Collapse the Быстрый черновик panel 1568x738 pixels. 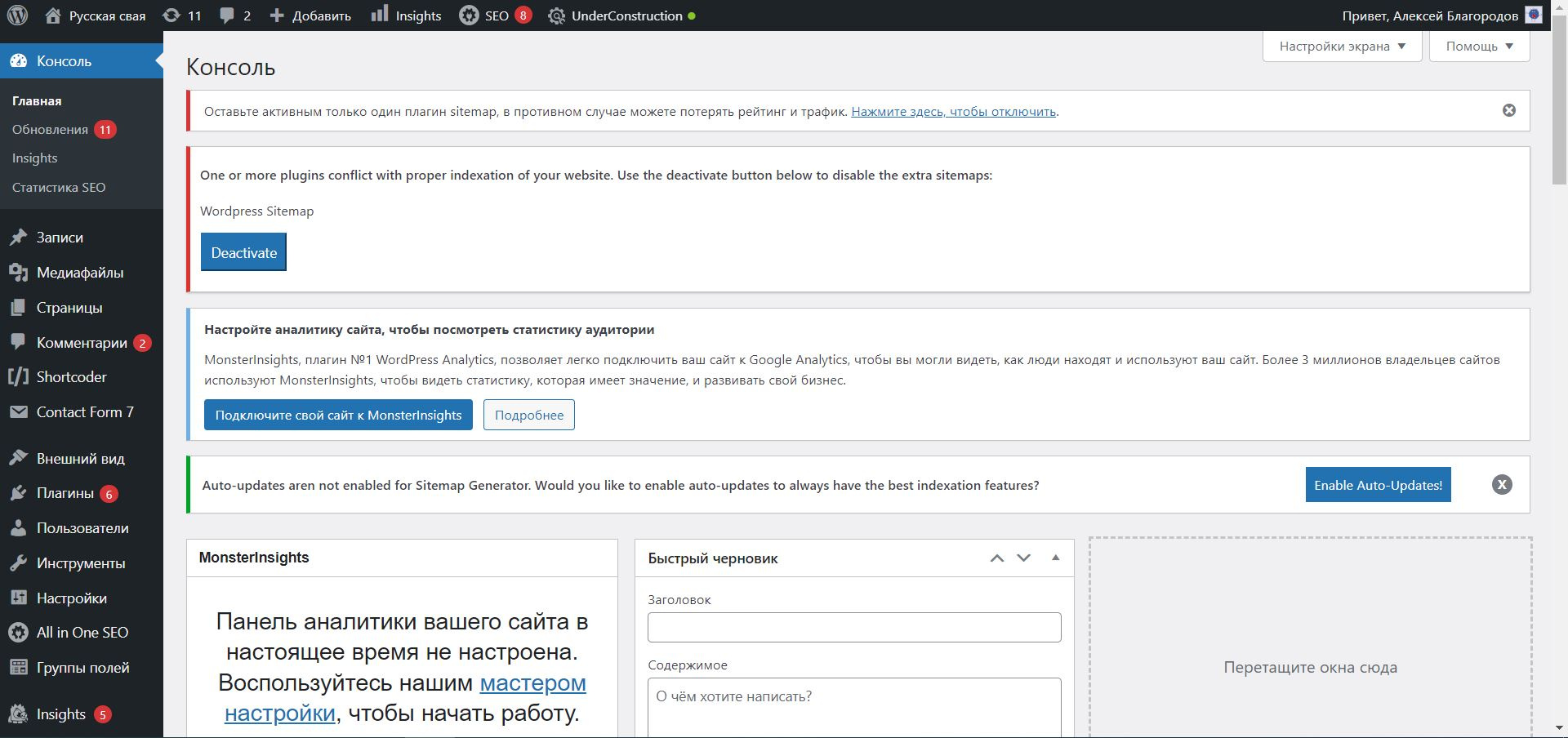point(1055,558)
